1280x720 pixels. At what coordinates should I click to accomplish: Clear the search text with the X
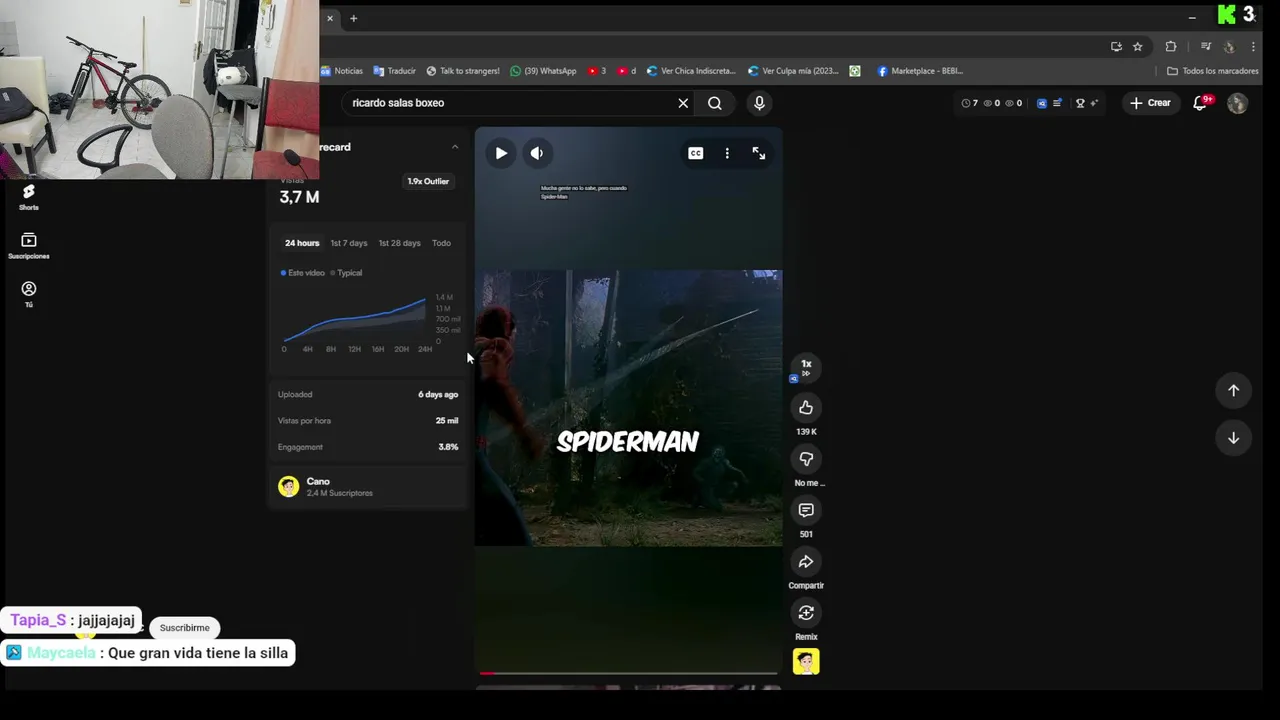pos(683,103)
